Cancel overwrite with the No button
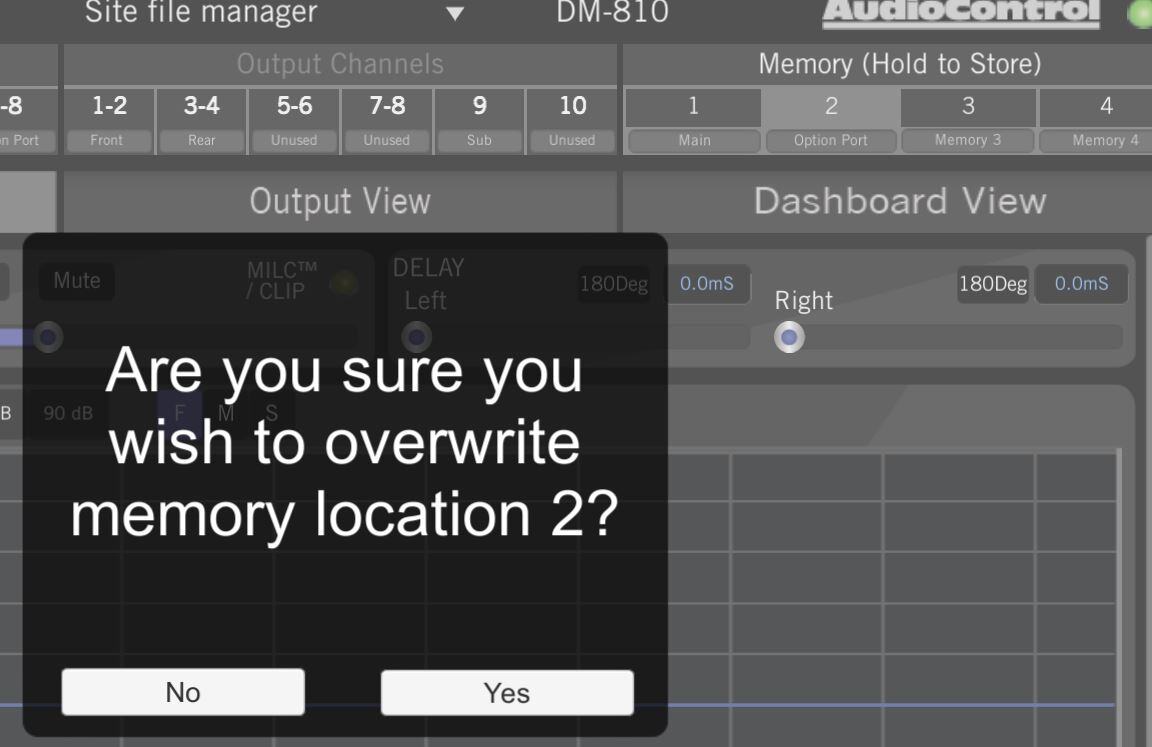Screen dimensions: 1152x747 tap(183, 692)
